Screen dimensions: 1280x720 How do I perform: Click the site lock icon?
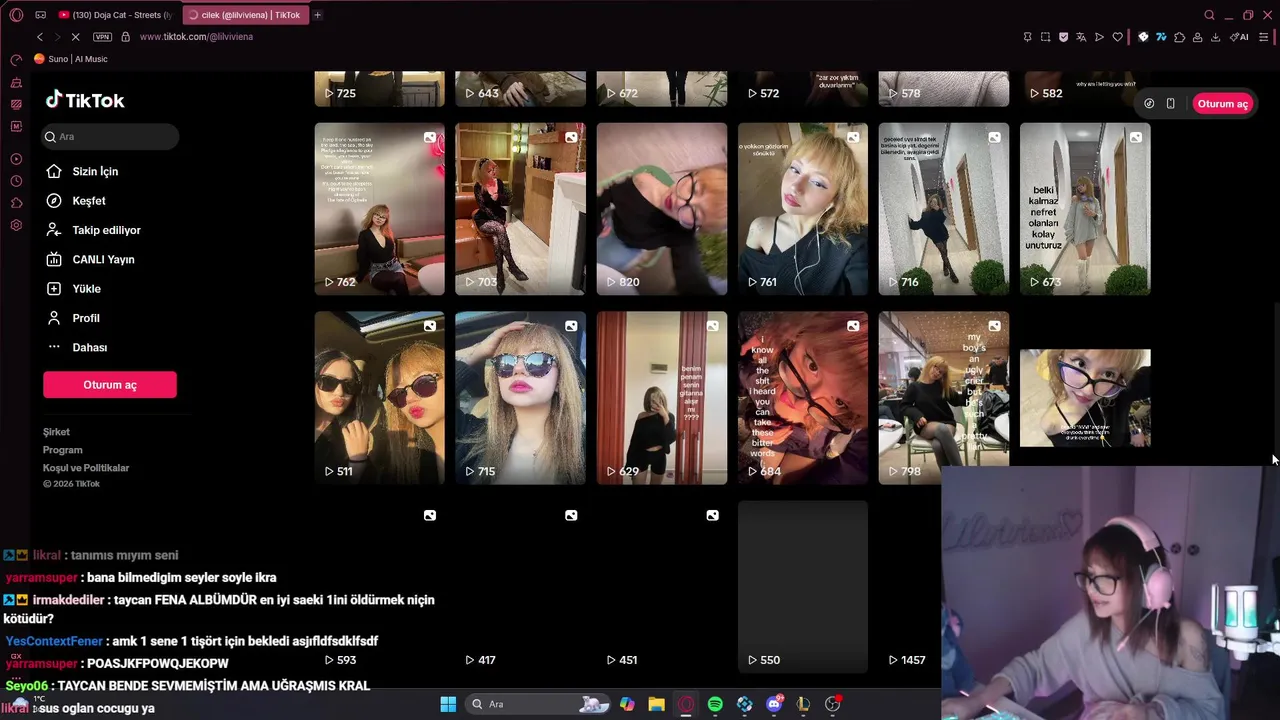[125, 37]
